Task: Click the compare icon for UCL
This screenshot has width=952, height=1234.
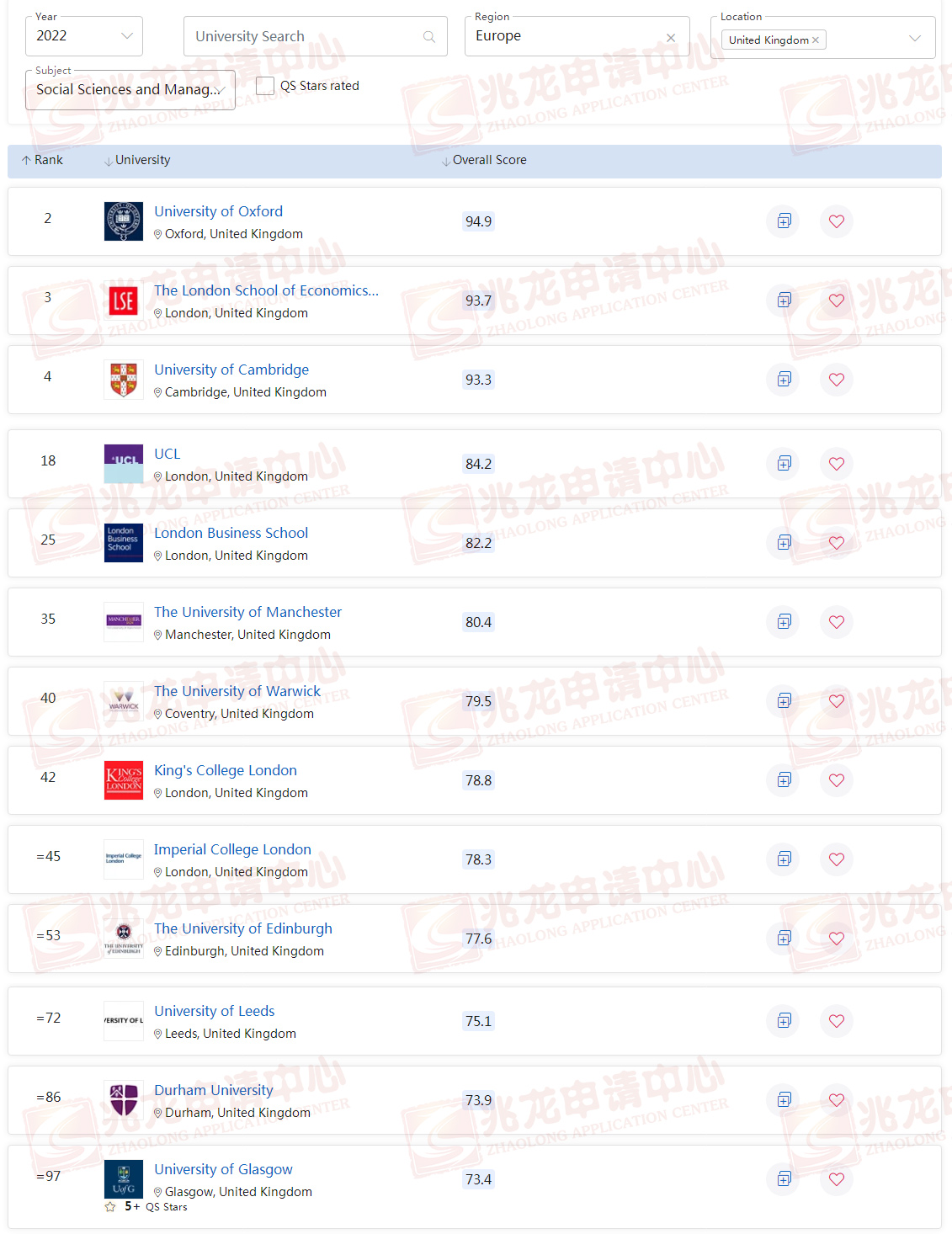Action: click(783, 464)
